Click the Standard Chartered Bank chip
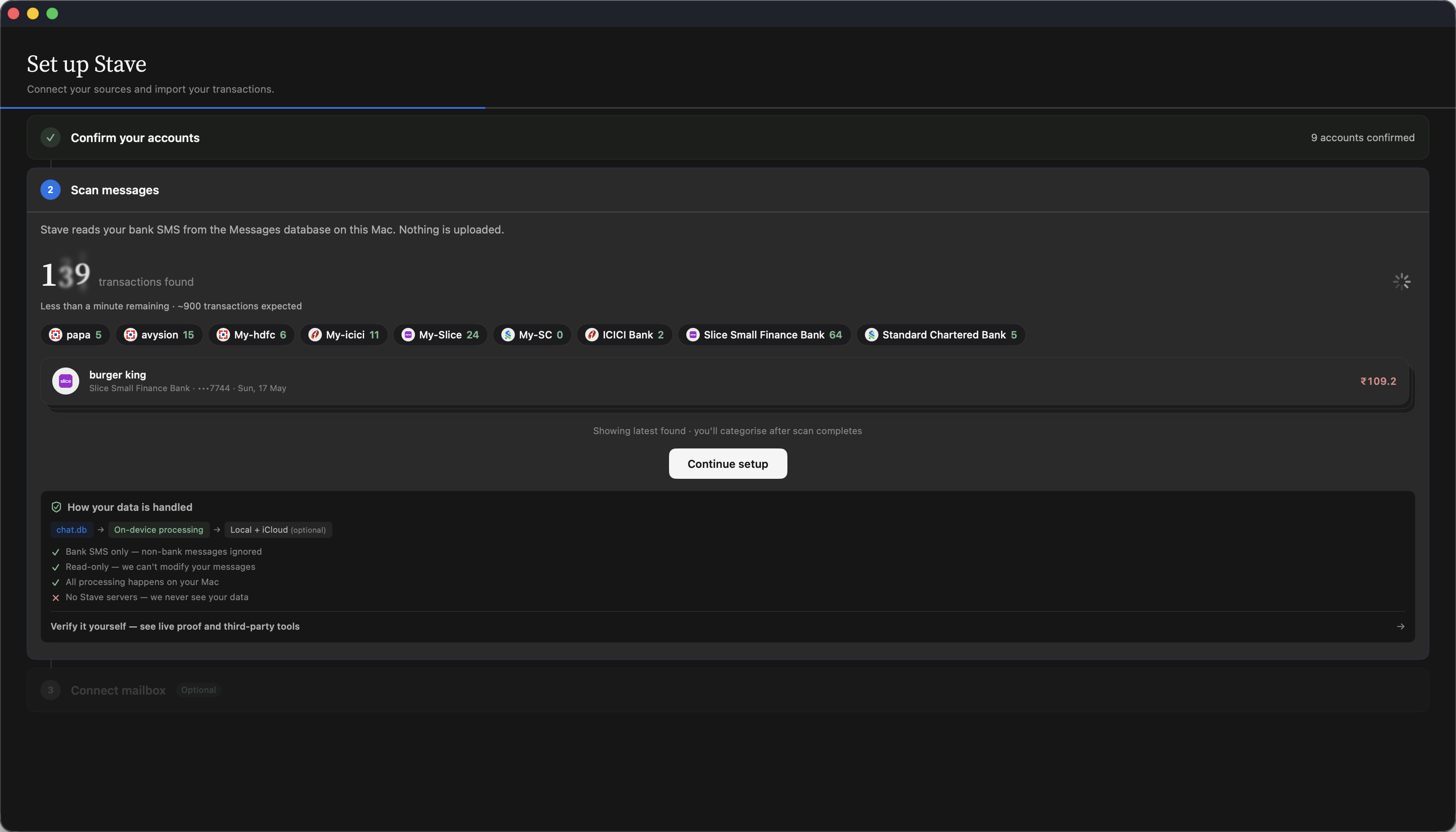 [x=941, y=335]
